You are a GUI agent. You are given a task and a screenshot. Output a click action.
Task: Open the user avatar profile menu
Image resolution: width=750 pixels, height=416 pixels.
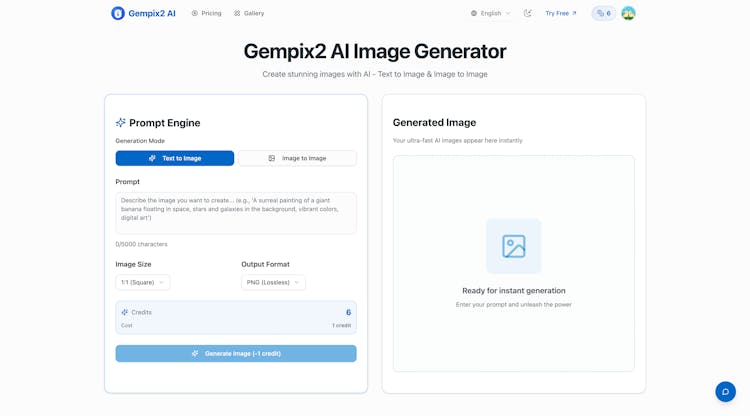[628, 13]
